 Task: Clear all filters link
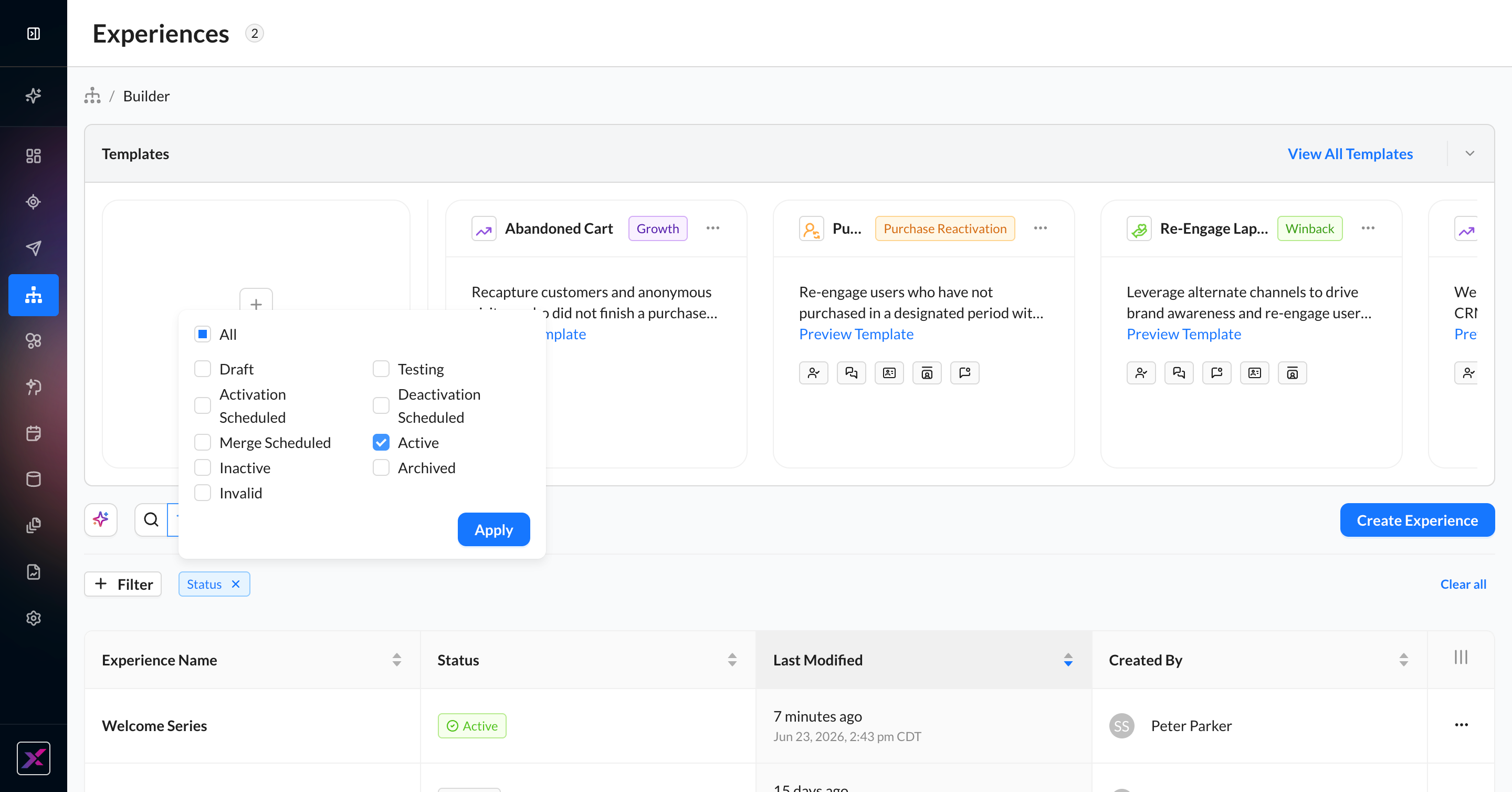pos(1463,584)
